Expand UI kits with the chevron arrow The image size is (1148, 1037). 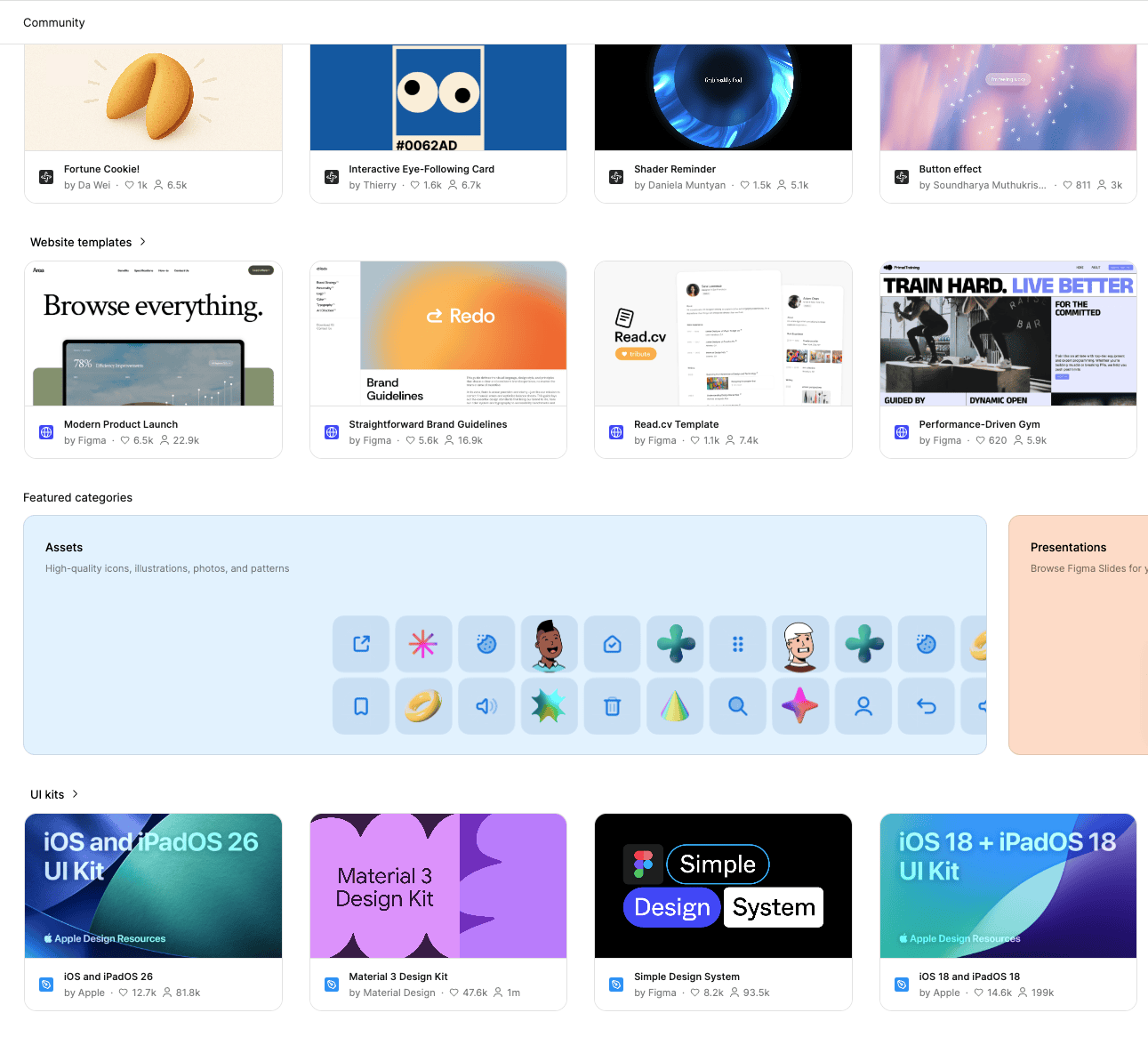pos(75,794)
